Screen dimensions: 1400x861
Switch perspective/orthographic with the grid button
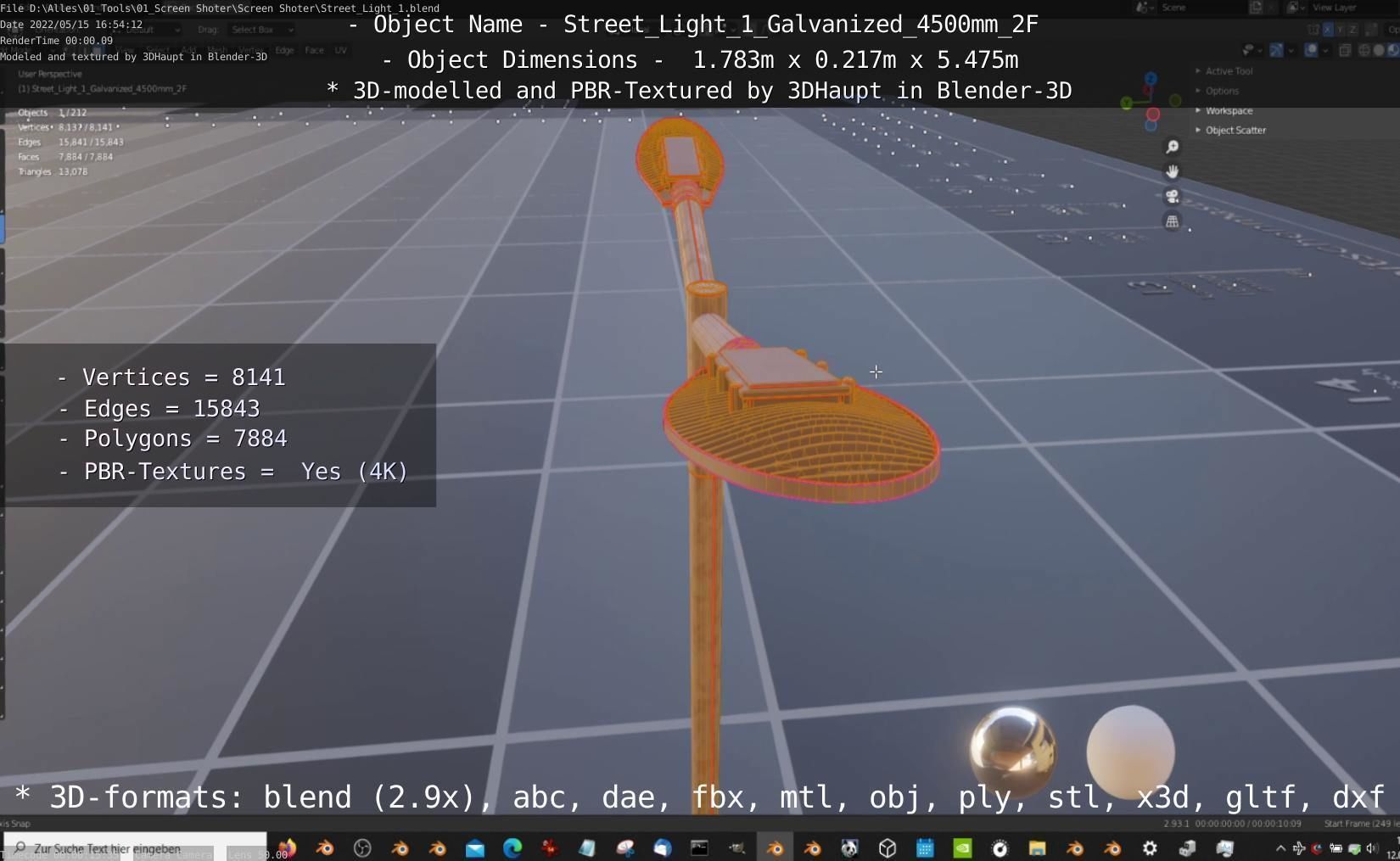coord(1172,221)
